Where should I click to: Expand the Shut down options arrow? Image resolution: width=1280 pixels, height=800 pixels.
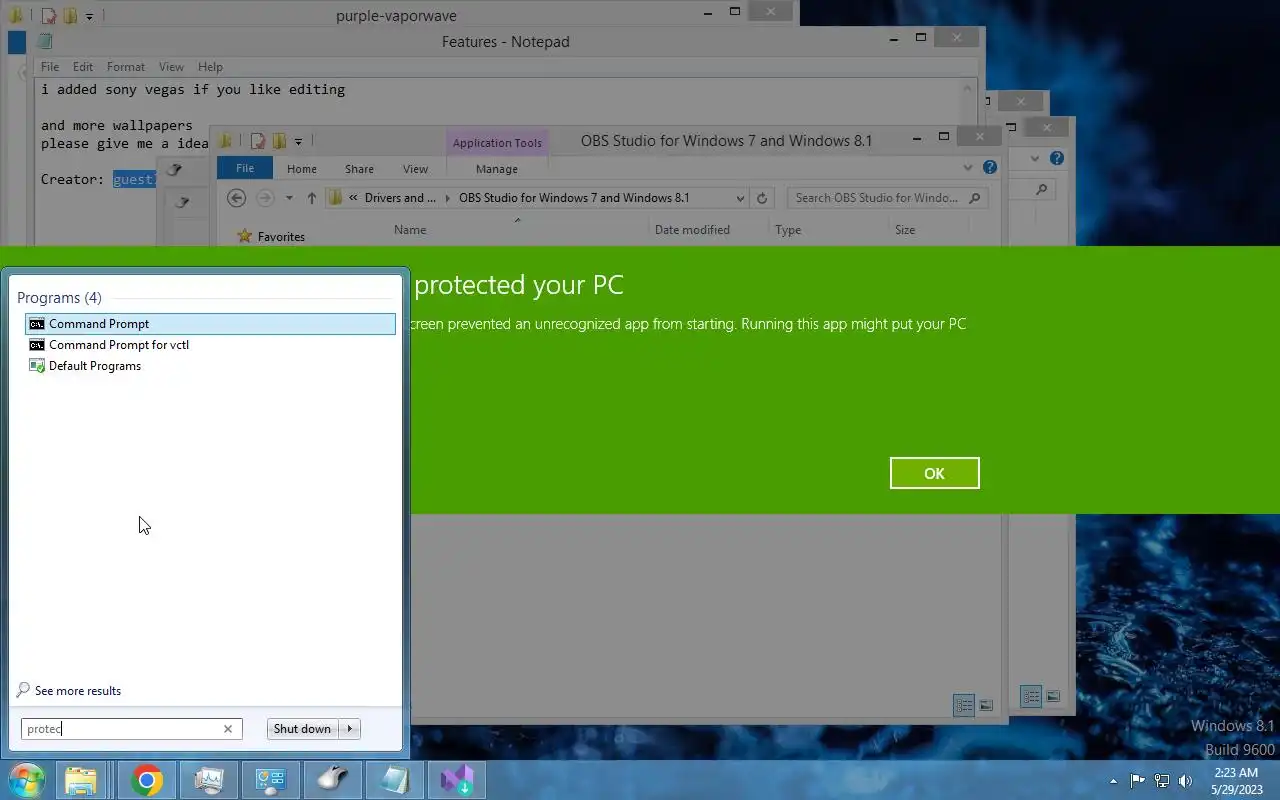click(350, 729)
